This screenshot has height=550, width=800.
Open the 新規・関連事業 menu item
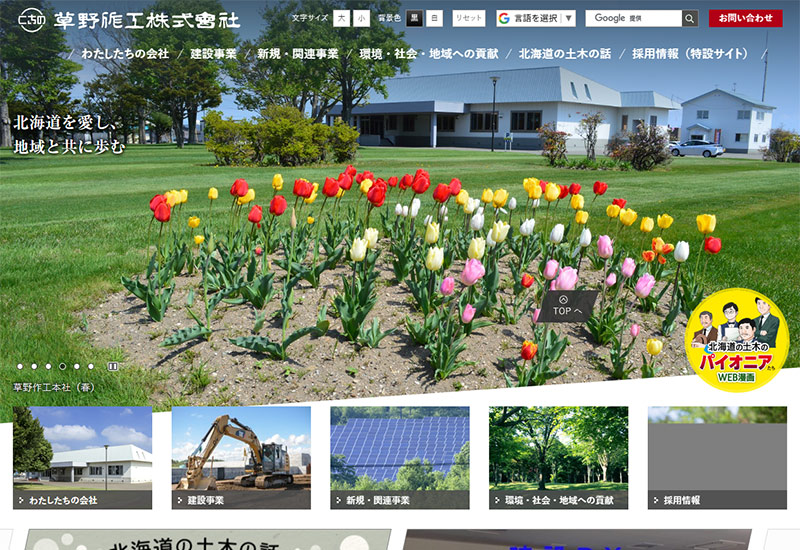point(298,54)
